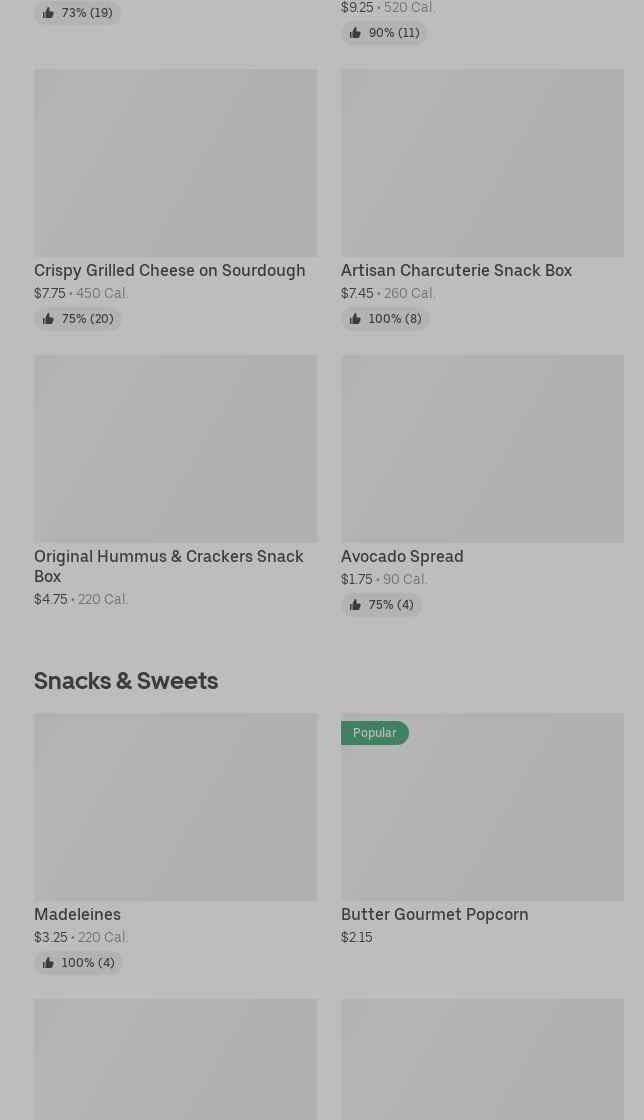Select the Madeleines item title
The height and width of the screenshot is (1120, 644).
(77, 914)
